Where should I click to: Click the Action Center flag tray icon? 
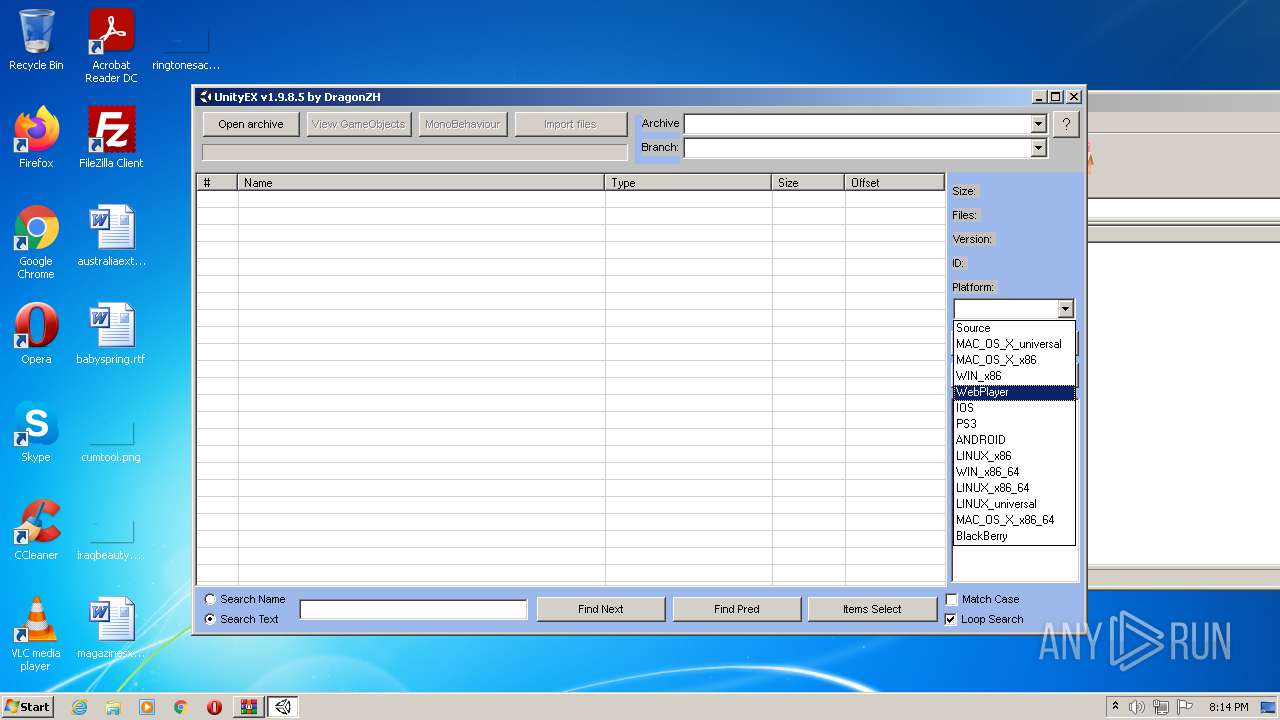click(x=1184, y=707)
